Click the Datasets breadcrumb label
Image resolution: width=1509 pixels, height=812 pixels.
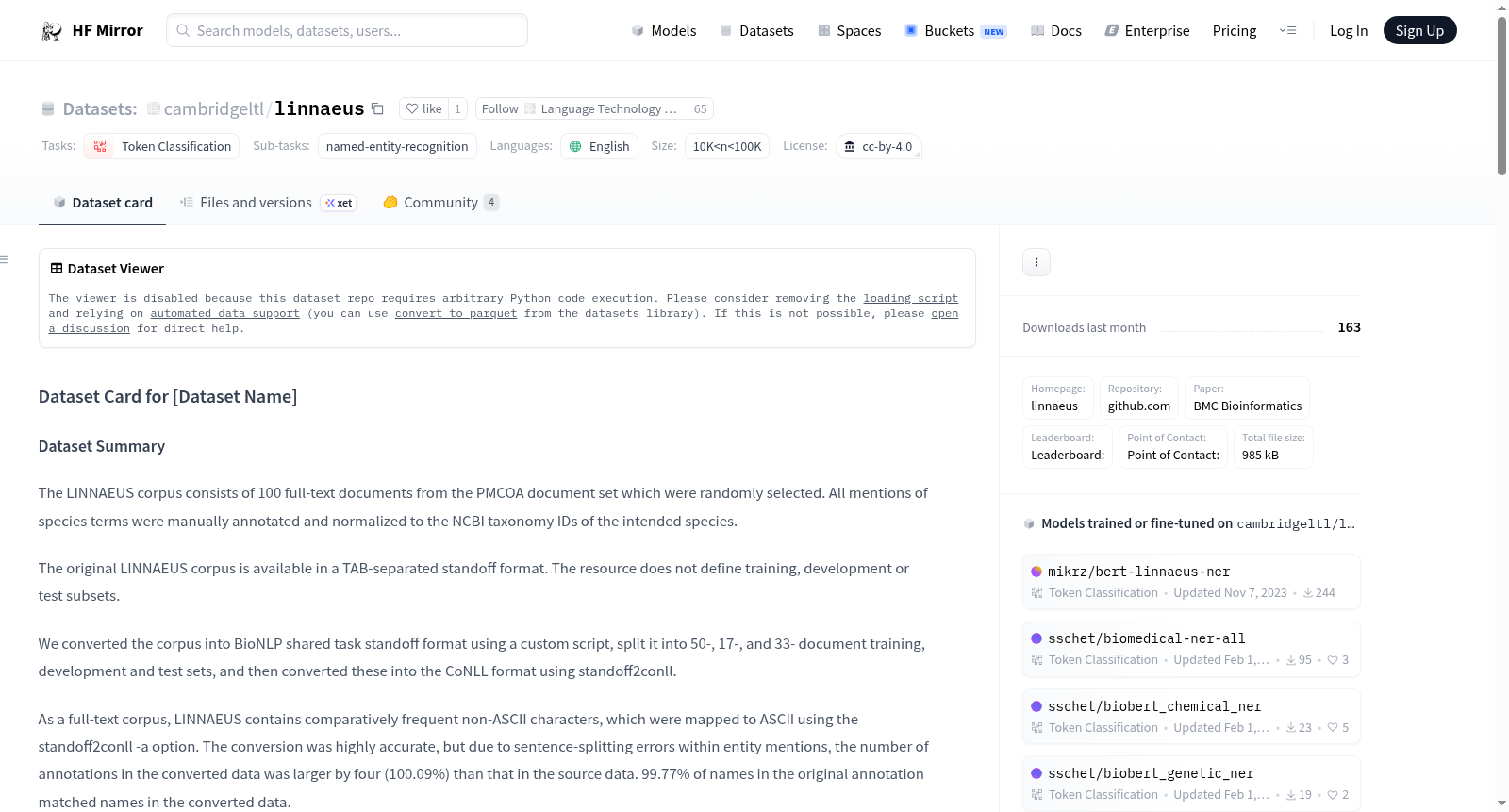pos(100,108)
